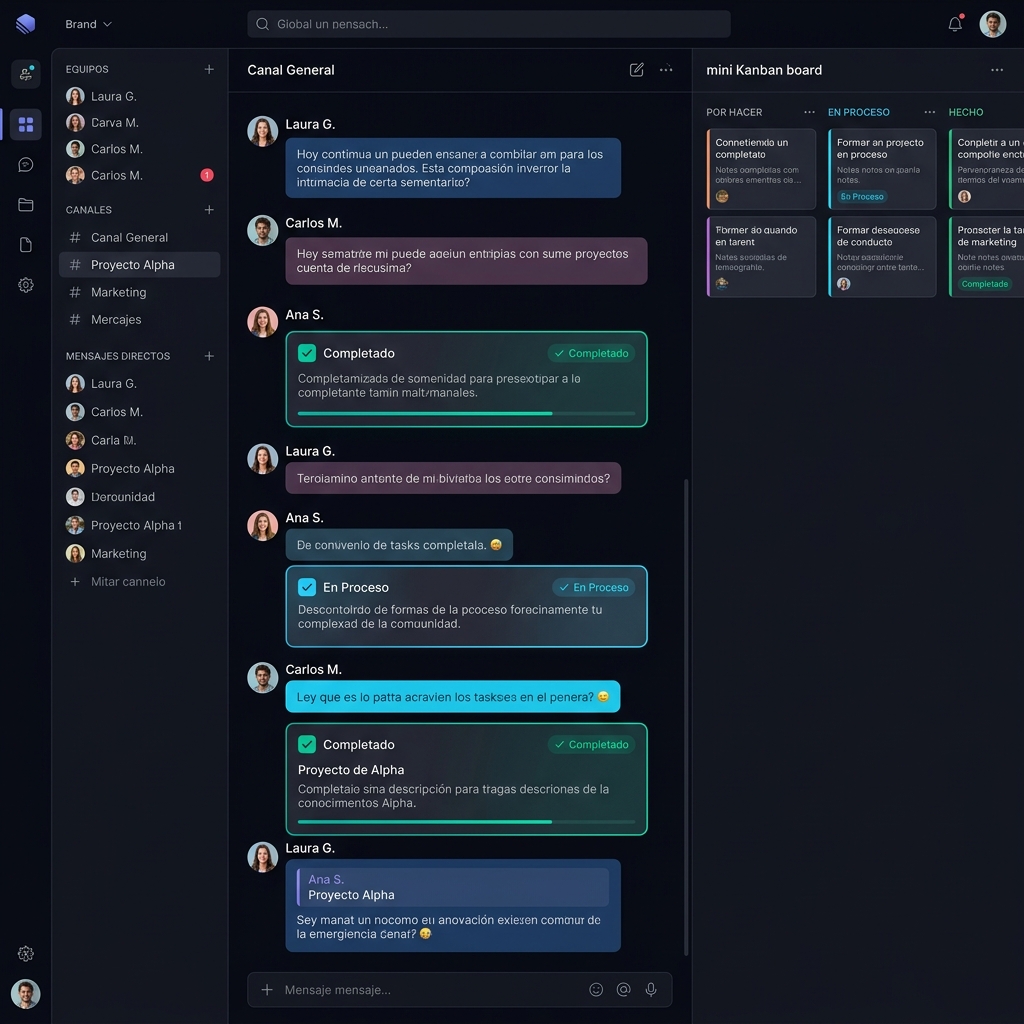Insert a mention with @ icon
The image size is (1024, 1024).
[624, 990]
